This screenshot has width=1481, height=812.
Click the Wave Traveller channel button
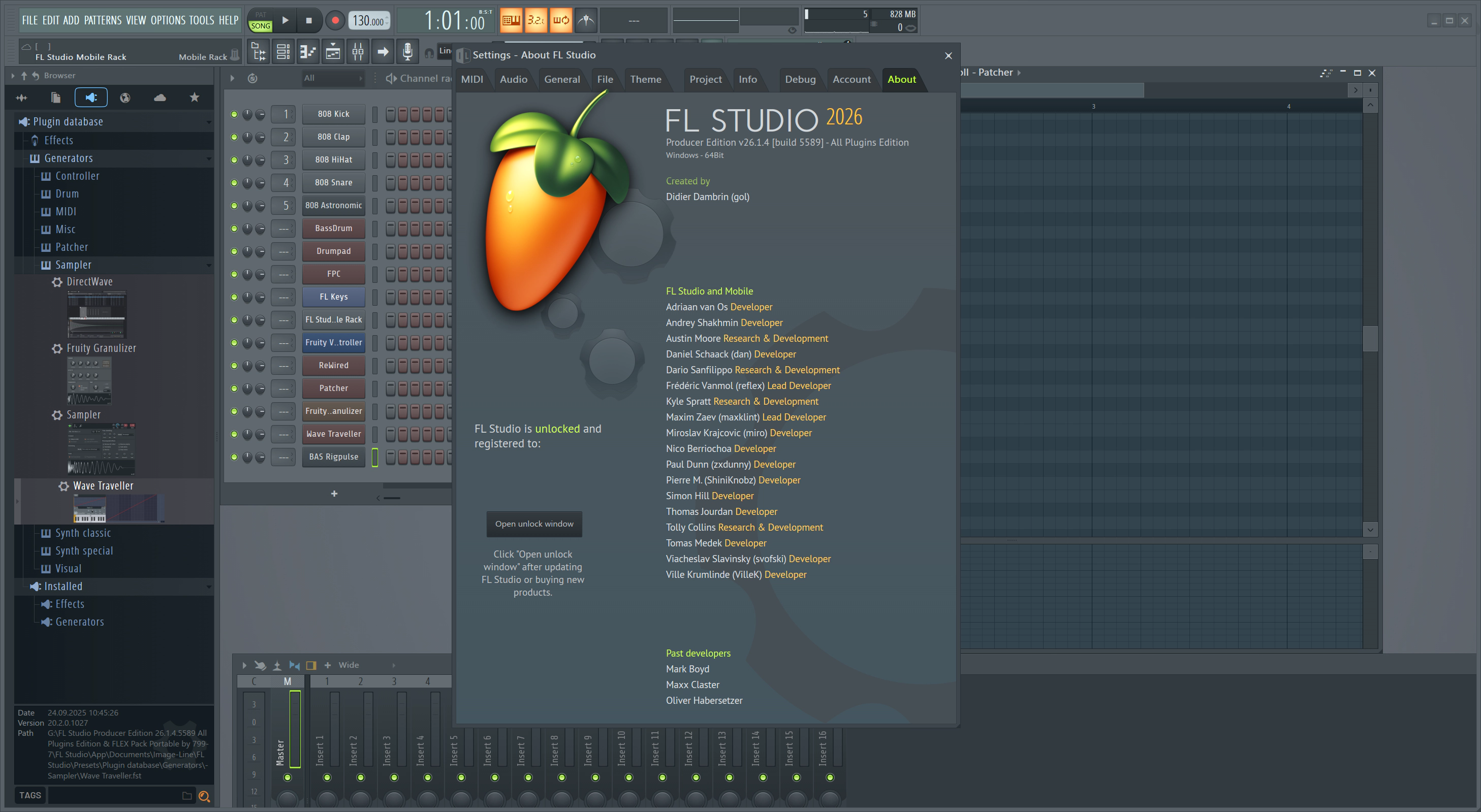coord(333,434)
